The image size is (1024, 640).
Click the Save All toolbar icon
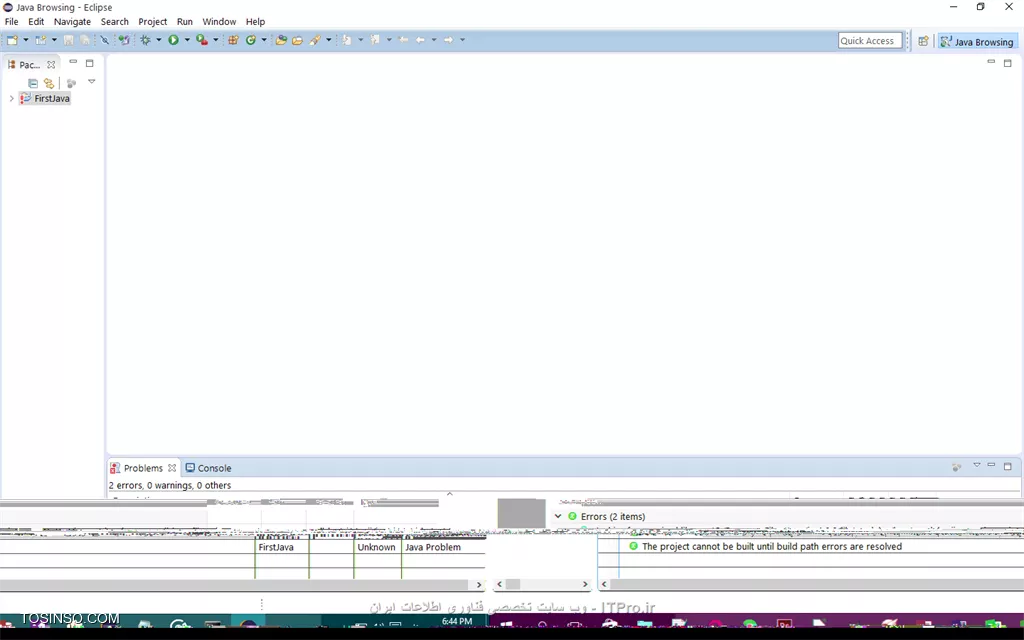[x=85, y=40]
